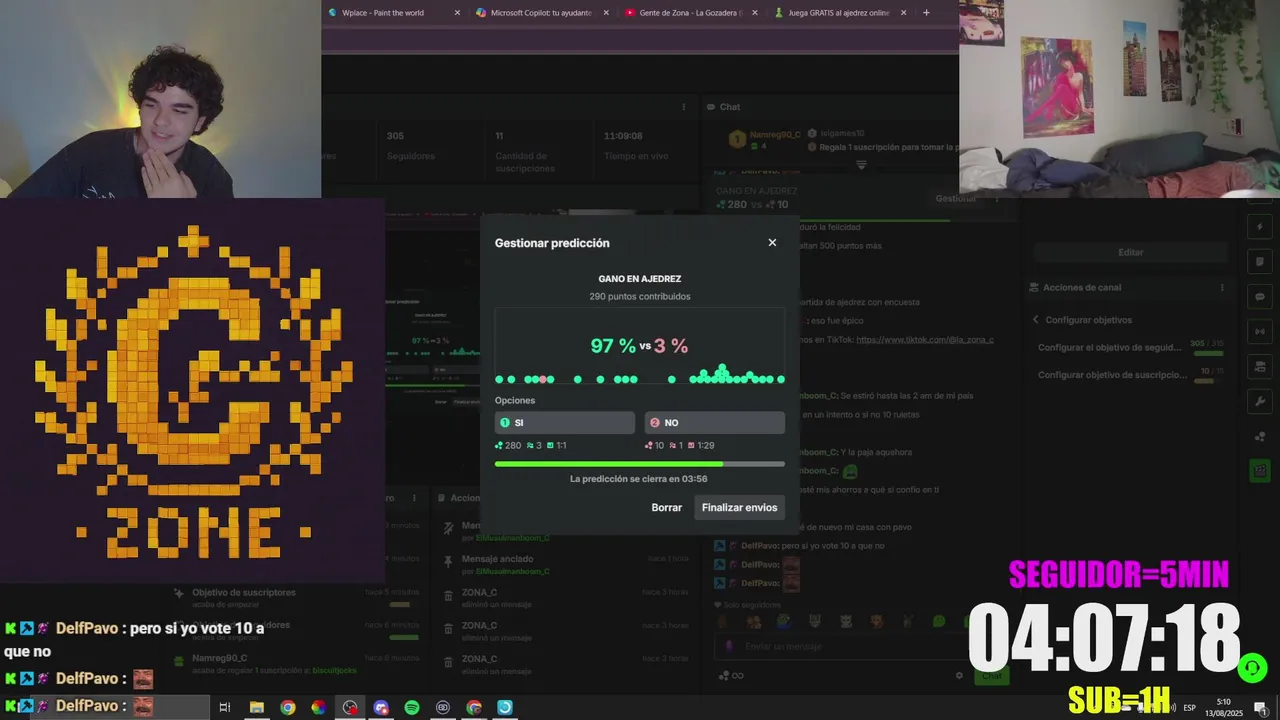1280x720 pixels.
Task: Open Configurar el objetivo de seguidores
Action: (x=1110, y=348)
